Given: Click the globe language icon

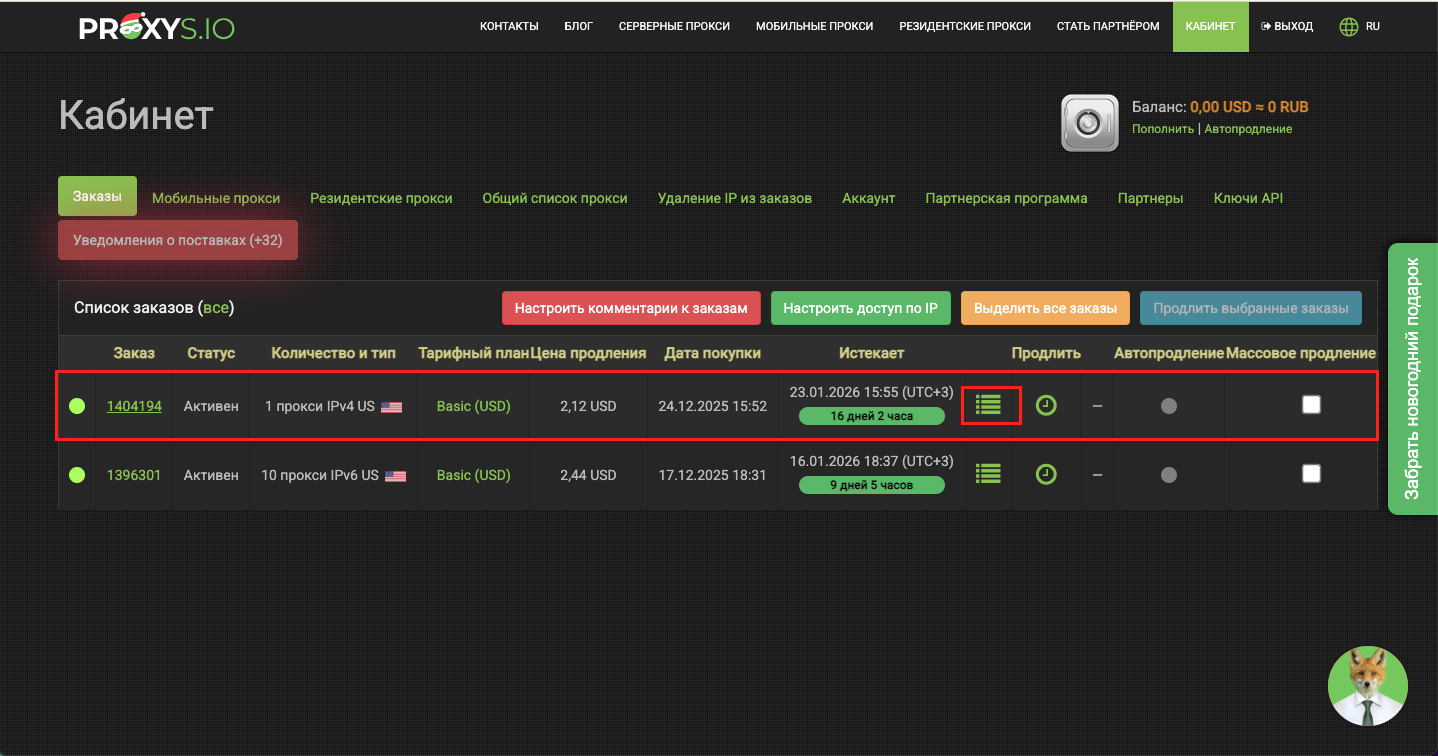Looking at the screenshot, I should pyautogui.click(x=1349, y=27).
